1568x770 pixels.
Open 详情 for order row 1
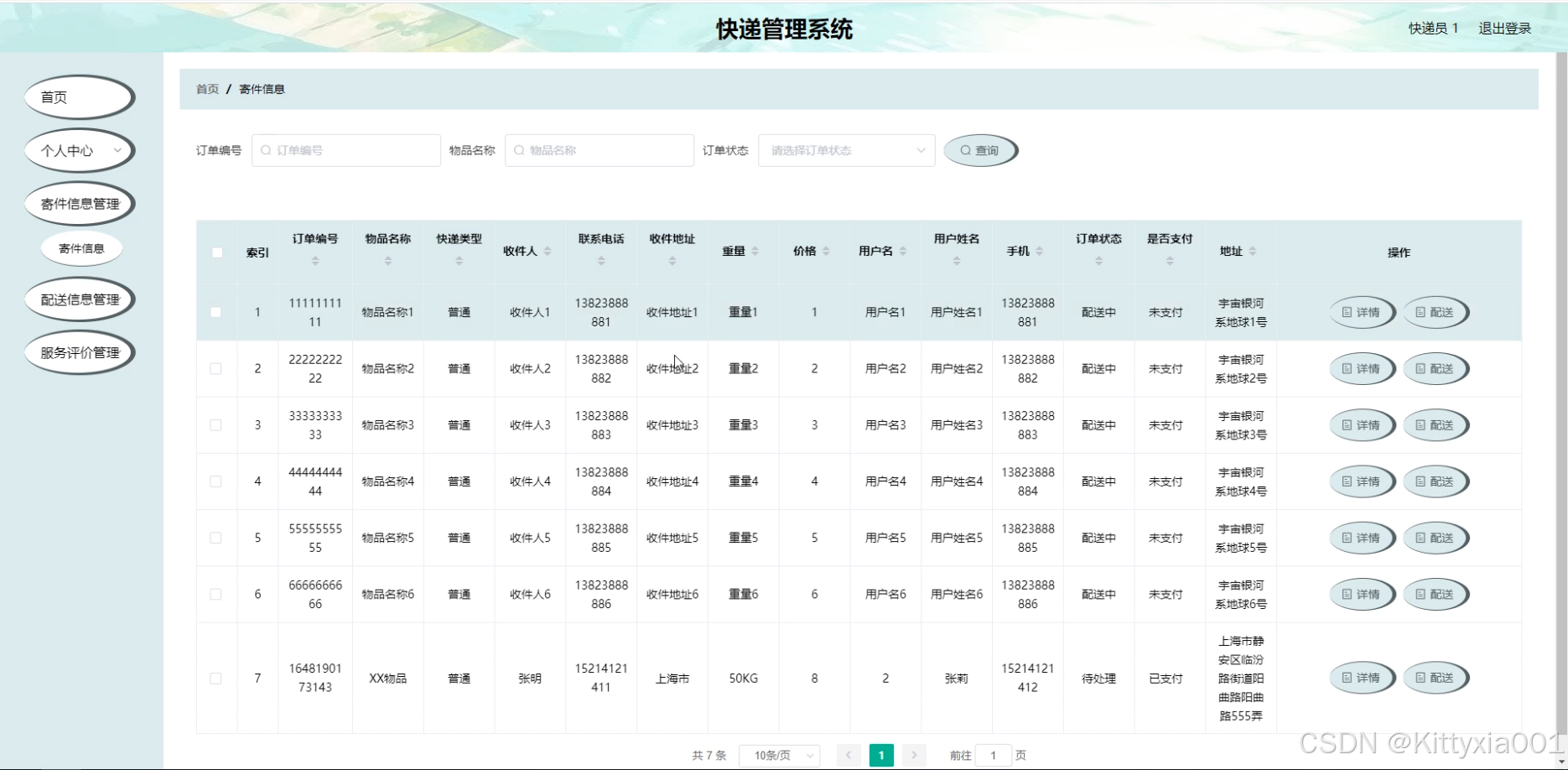pyautogui.click(x=1362, y=312)
